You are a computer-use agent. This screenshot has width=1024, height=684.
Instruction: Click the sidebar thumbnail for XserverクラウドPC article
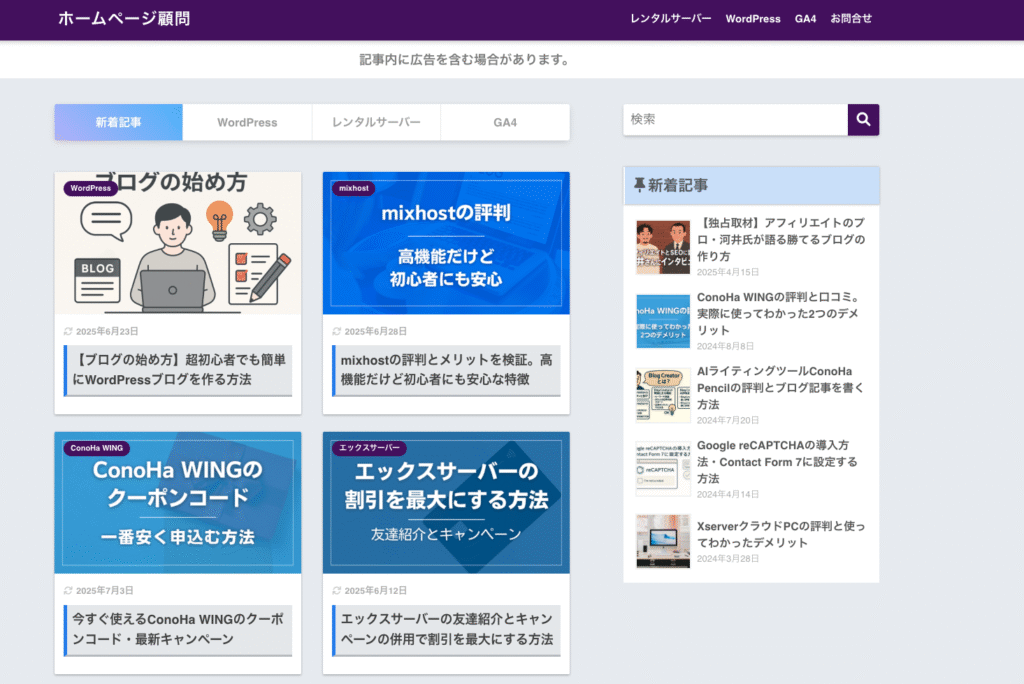tap(663, 542)
